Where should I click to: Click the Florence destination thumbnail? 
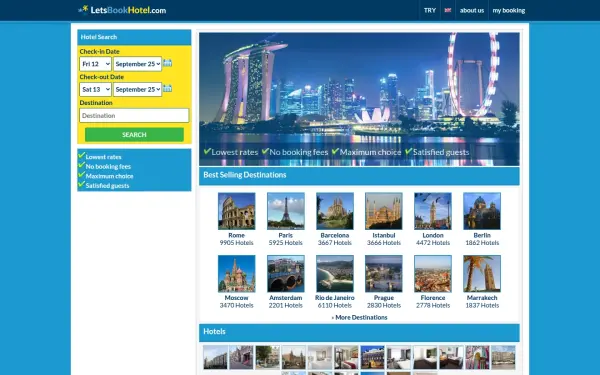[433, 274]
